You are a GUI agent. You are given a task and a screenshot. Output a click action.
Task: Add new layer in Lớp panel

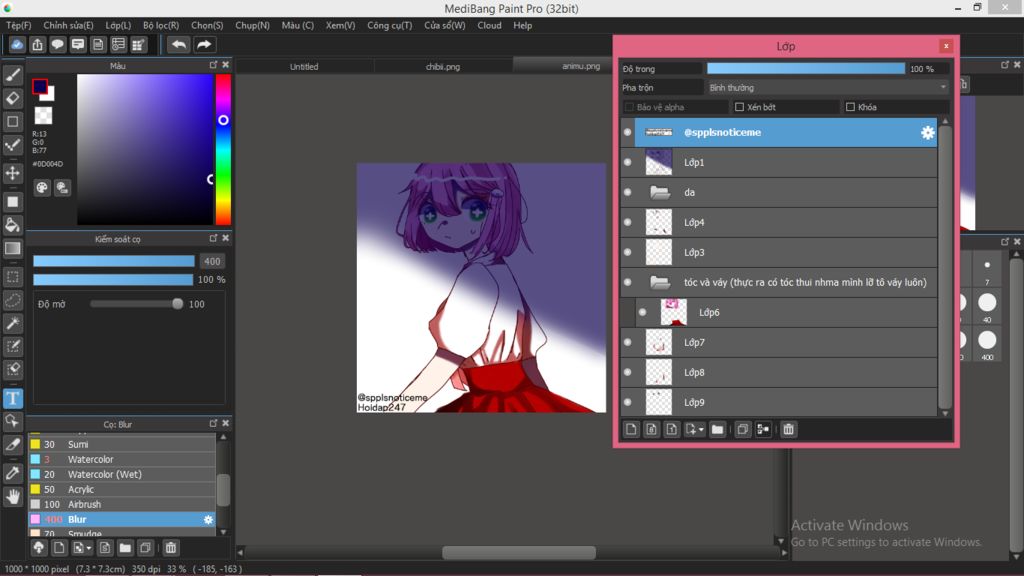pyautogui.click(x=631, y=429)
